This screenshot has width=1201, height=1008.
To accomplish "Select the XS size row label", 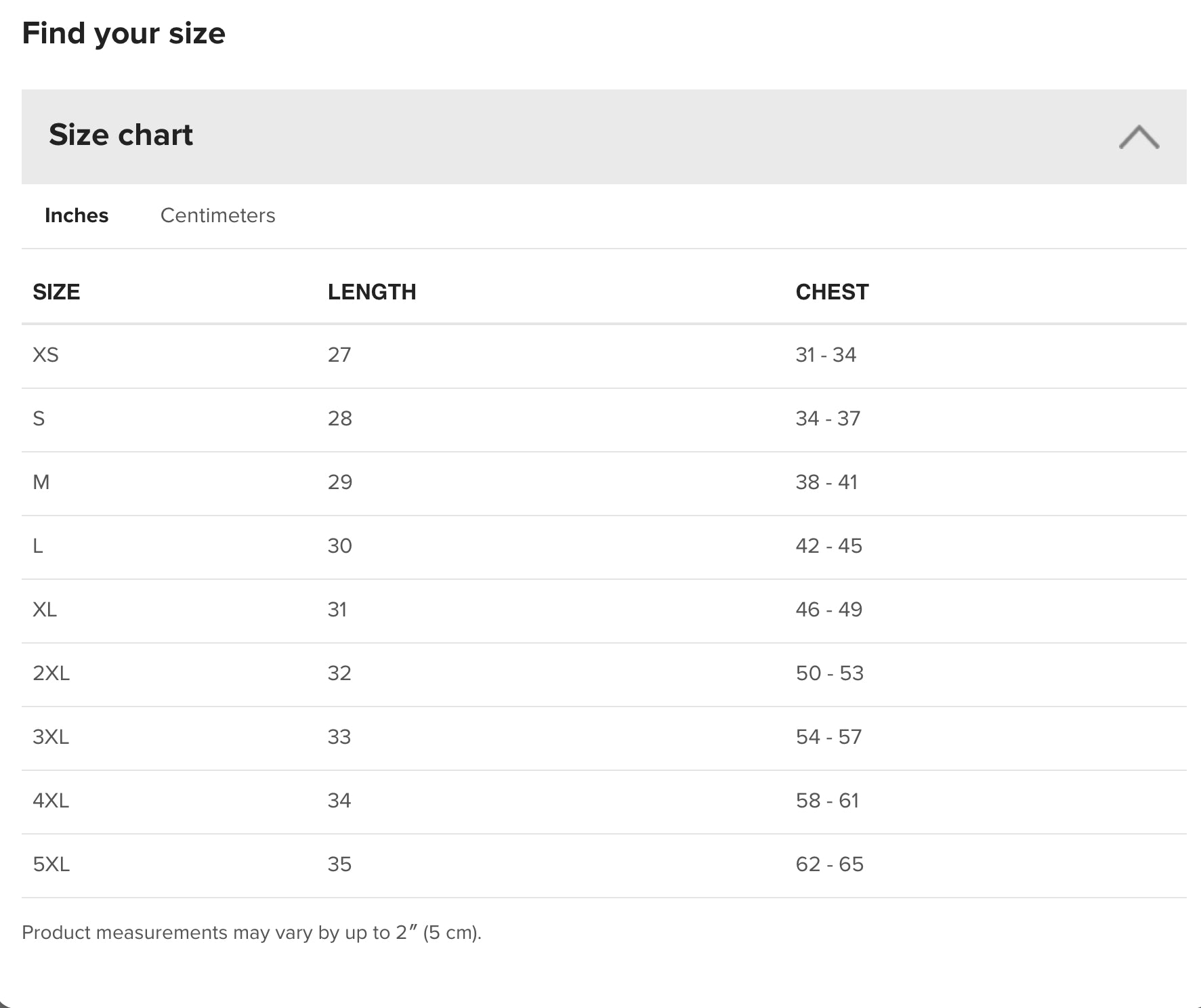I will coord(45,355).
